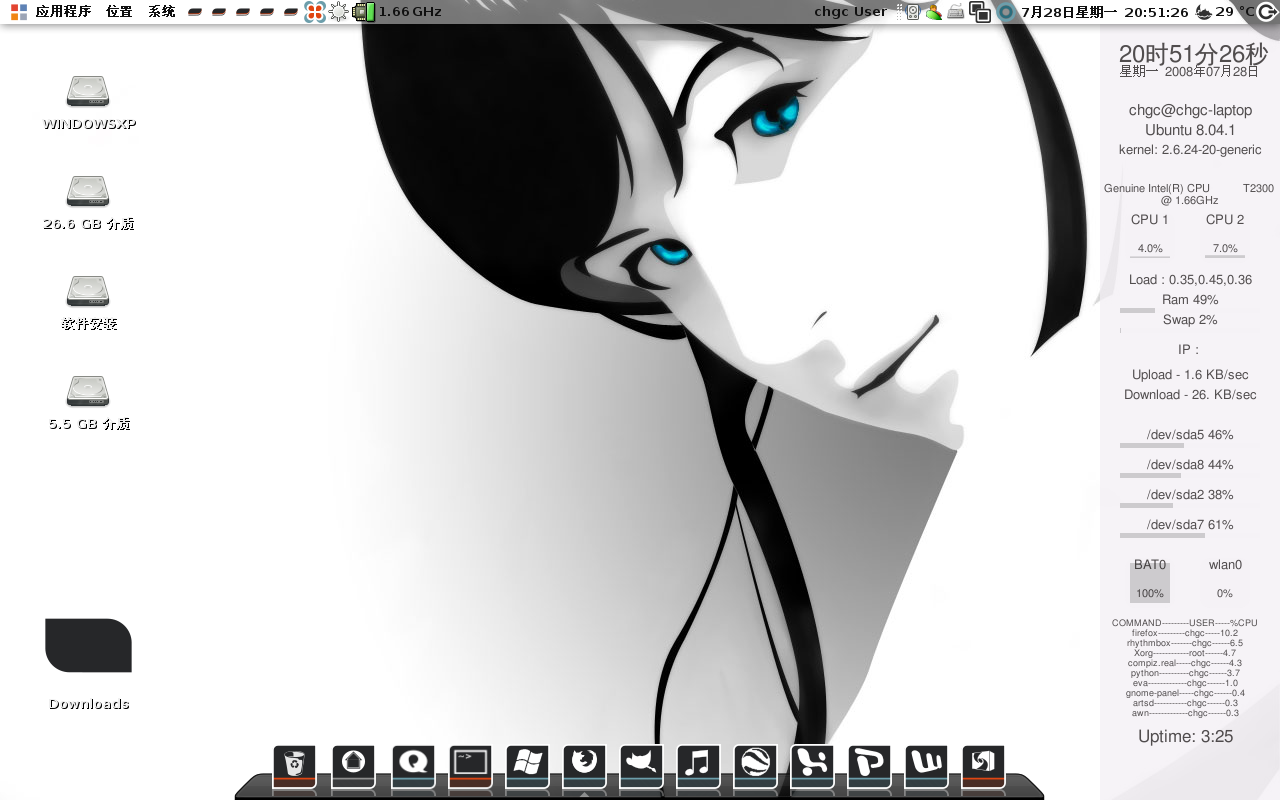Click the CPU frequency 1.66 GHz applet

coord(398,12)
